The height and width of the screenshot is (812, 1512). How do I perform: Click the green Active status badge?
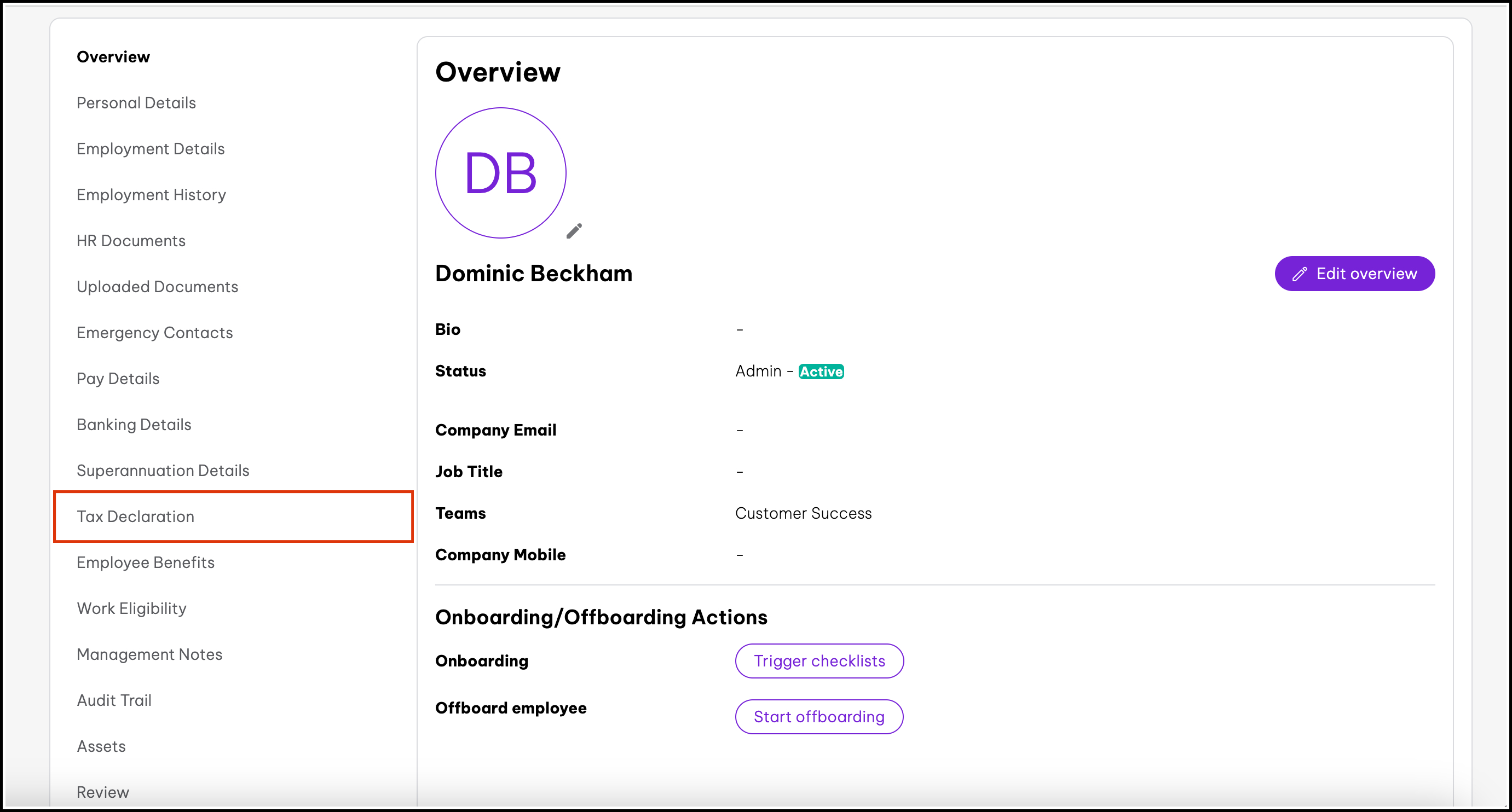821,372
